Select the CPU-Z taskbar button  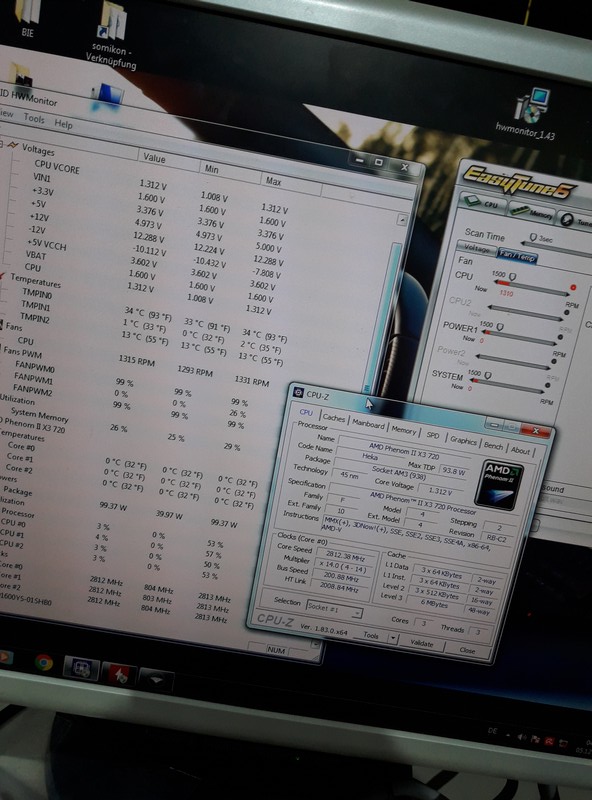81,669
